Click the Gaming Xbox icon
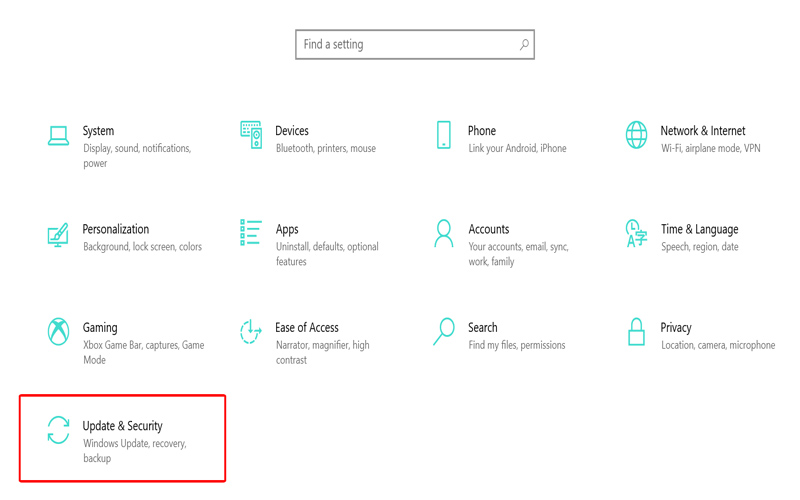Image resolution: width=800 pixels, height=500 pixels. [x=58, y=331]
